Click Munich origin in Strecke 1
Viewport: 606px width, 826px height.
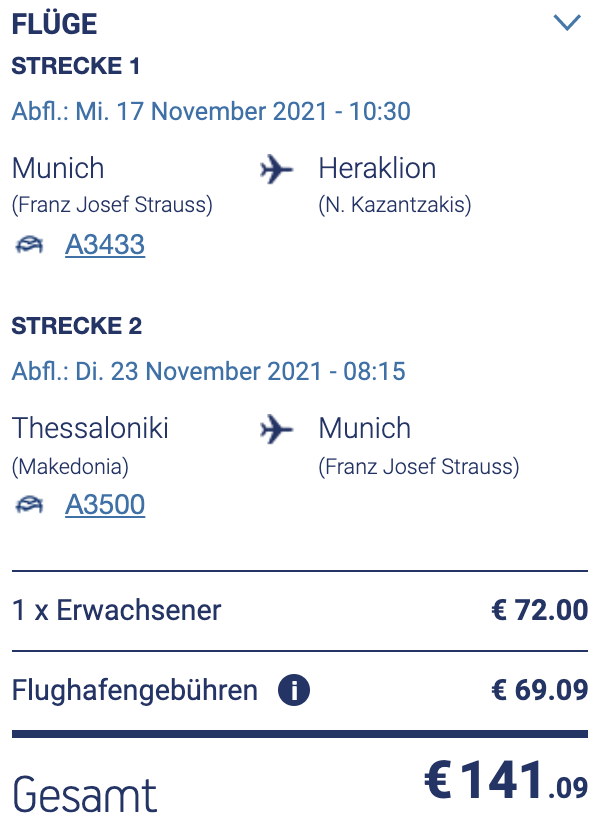pyautogui.click(x=58, y=168)
